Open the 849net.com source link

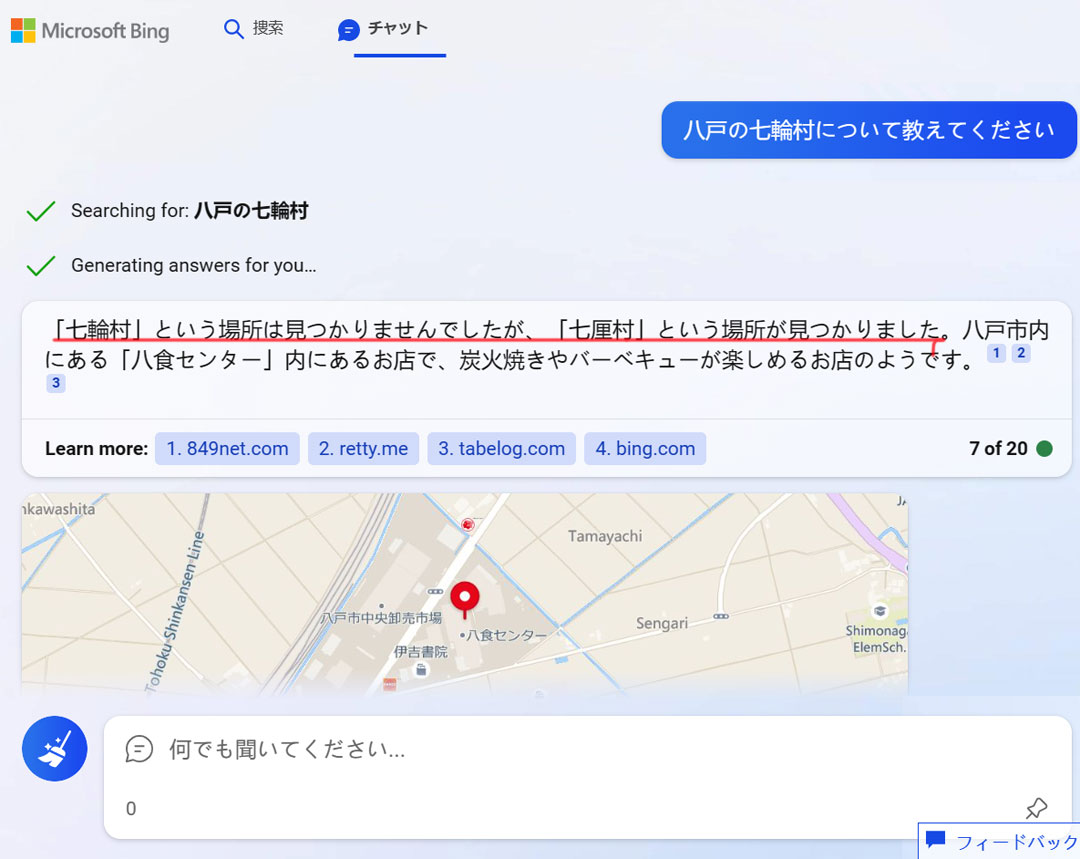pyautogui.click(x=227, y=448)
